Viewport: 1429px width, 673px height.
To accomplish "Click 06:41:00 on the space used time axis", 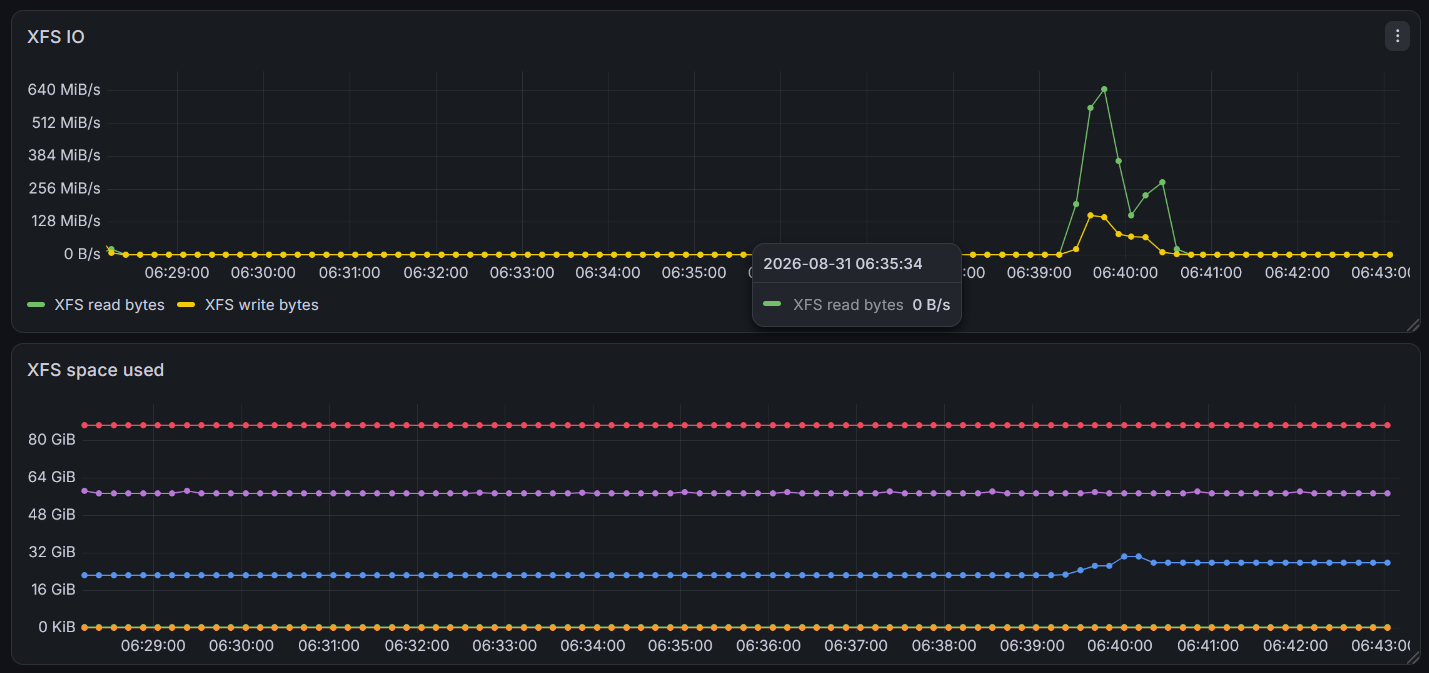I will (1207, 646).
